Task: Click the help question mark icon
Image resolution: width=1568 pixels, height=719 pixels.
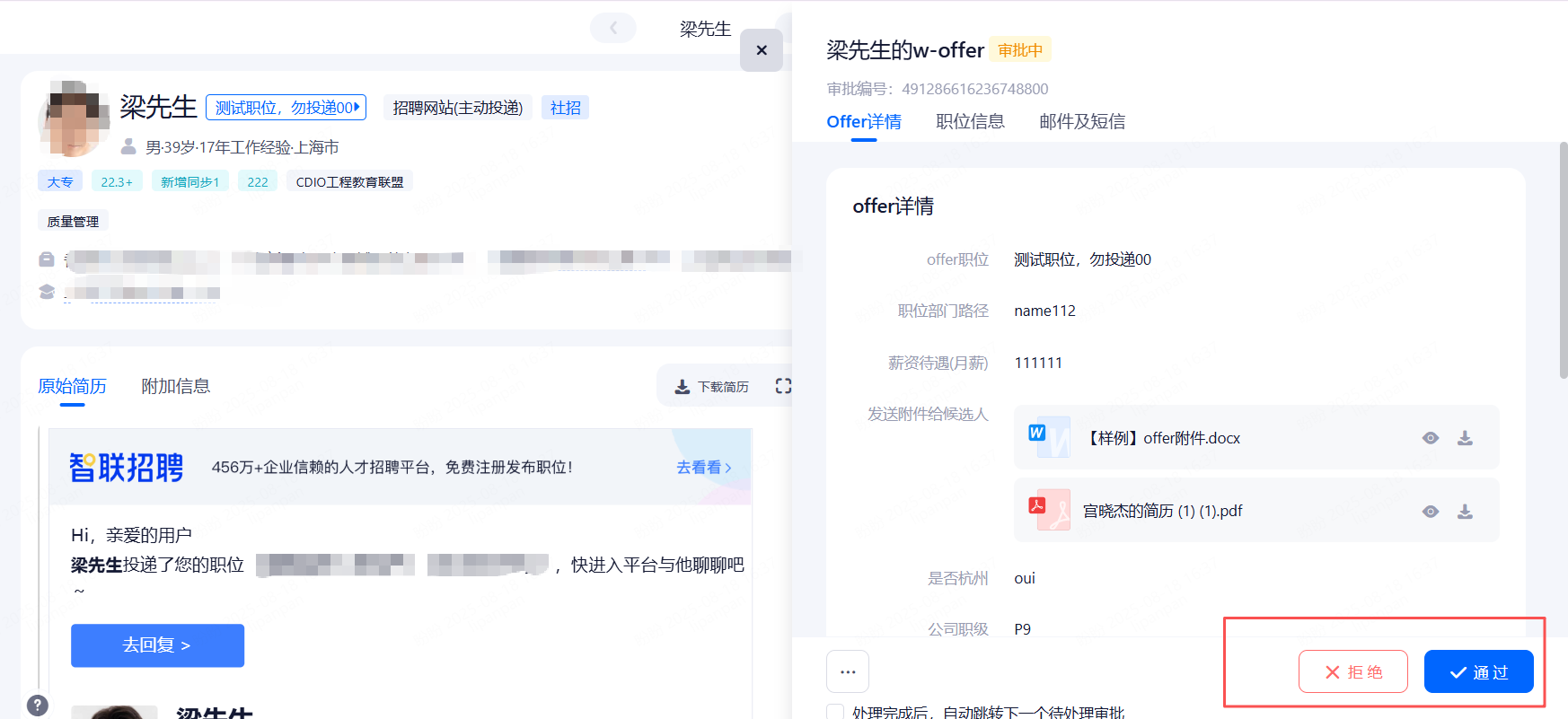Action: tap(37, 705)
